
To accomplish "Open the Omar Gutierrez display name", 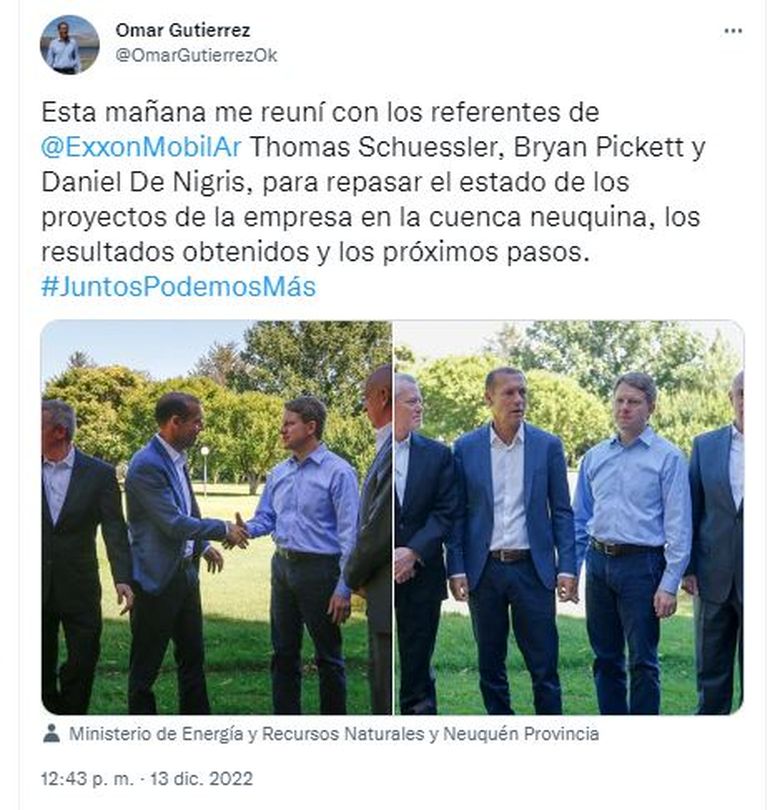I will (183, 30).
